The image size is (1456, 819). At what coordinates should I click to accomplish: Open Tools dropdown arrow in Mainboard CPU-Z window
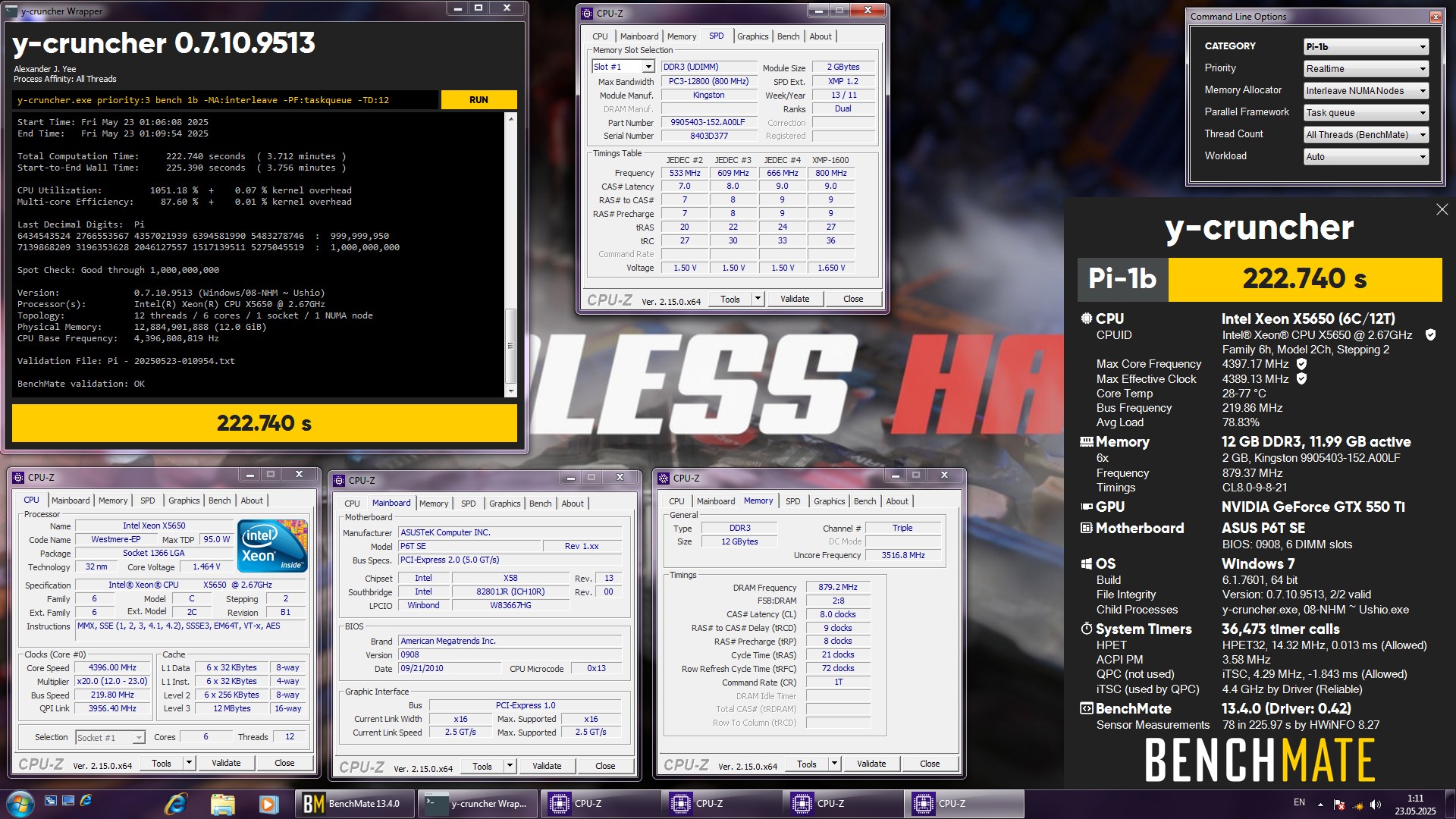510,766
